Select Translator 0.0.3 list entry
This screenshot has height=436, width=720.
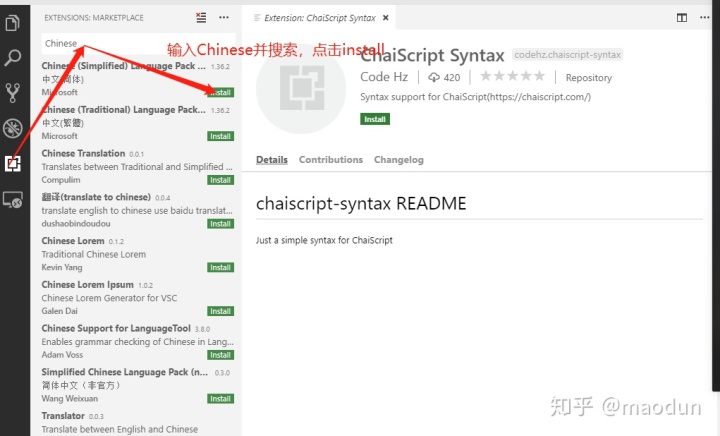tap(136, 423)
